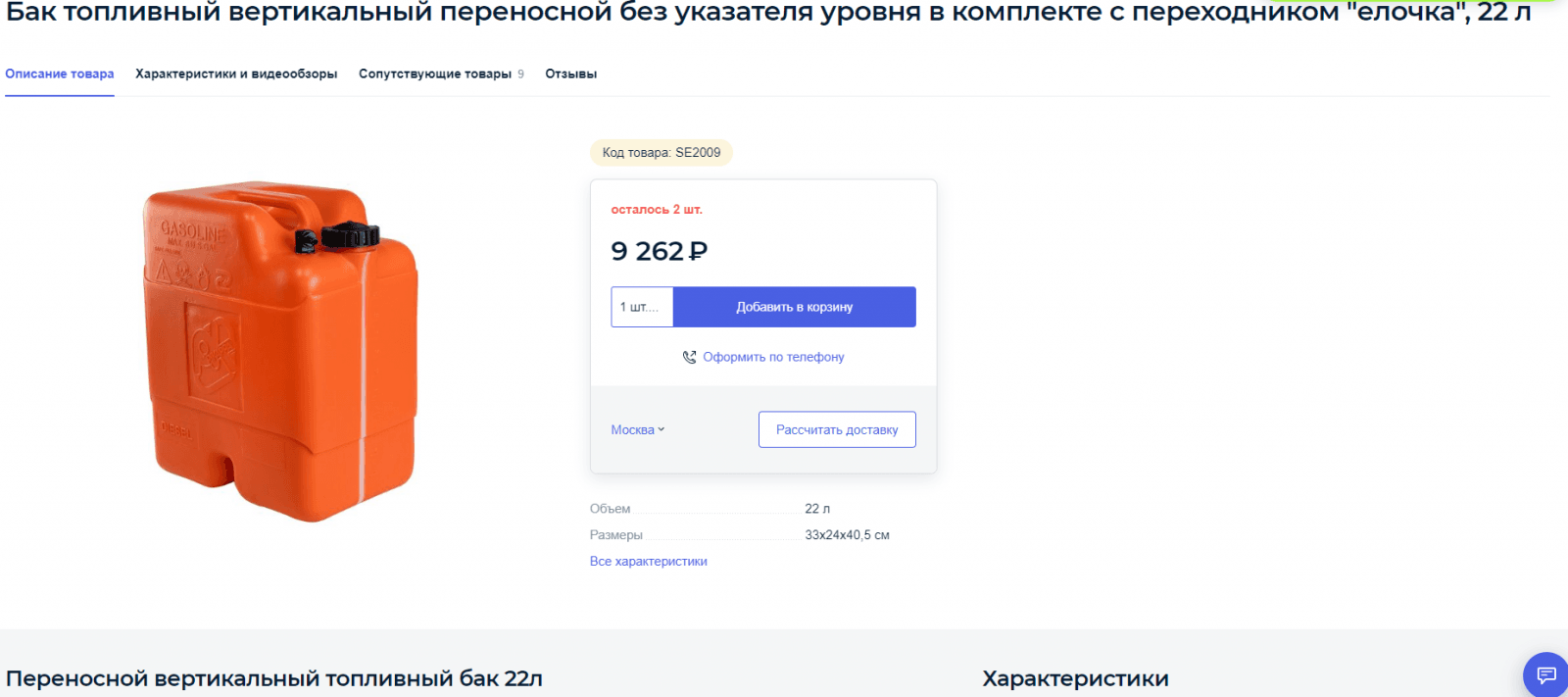Viewport: 1568px width, 697px height.
Task: Select the Описание товара tab
Action: click(x=59, y=73)
